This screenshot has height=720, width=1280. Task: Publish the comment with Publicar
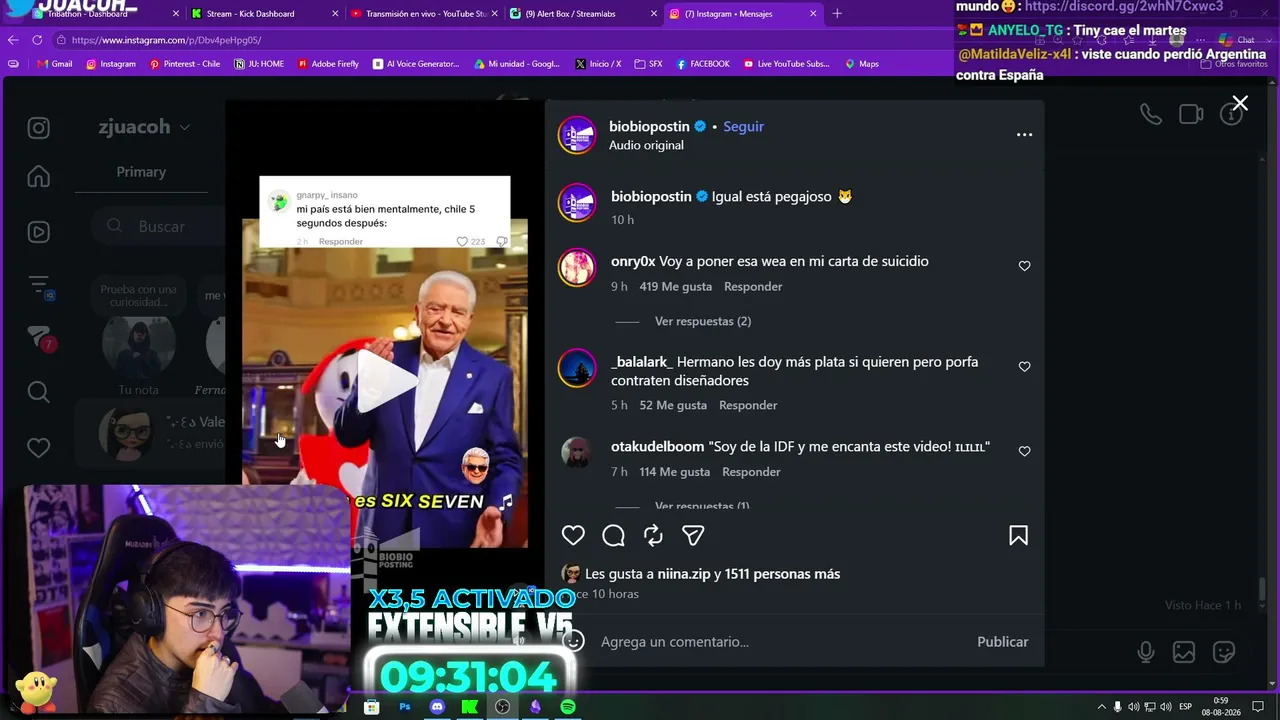pos(1003,641)
